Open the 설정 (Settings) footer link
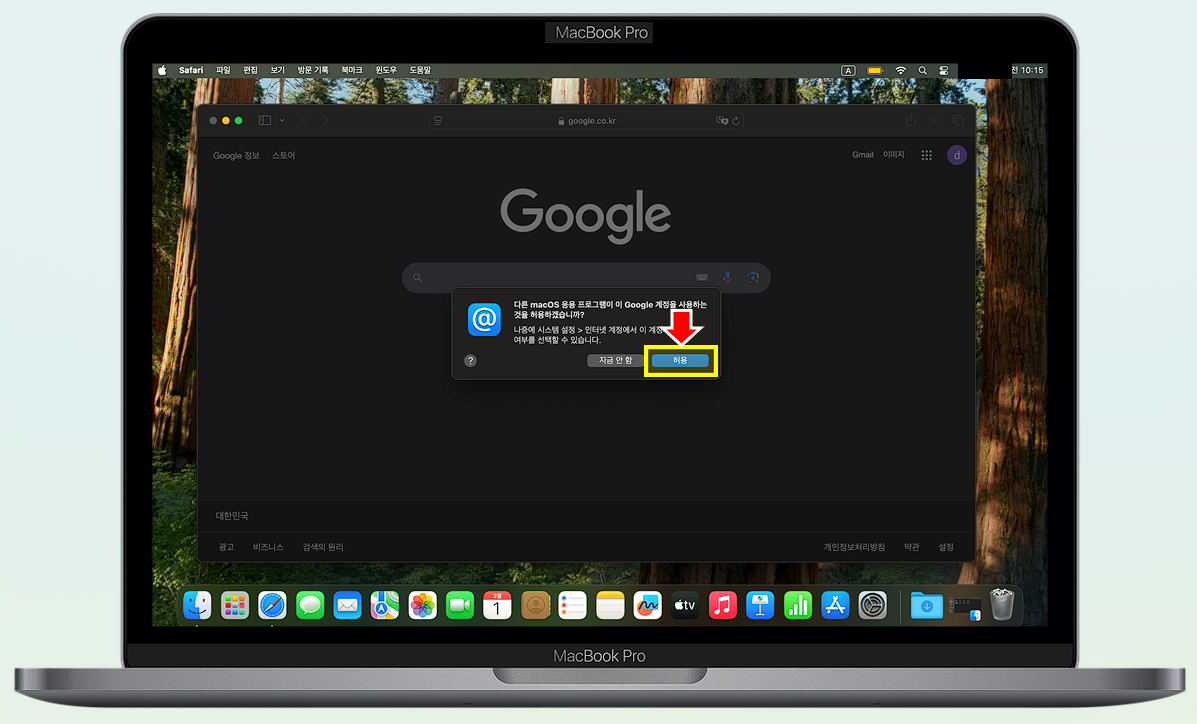 point(946,548)
